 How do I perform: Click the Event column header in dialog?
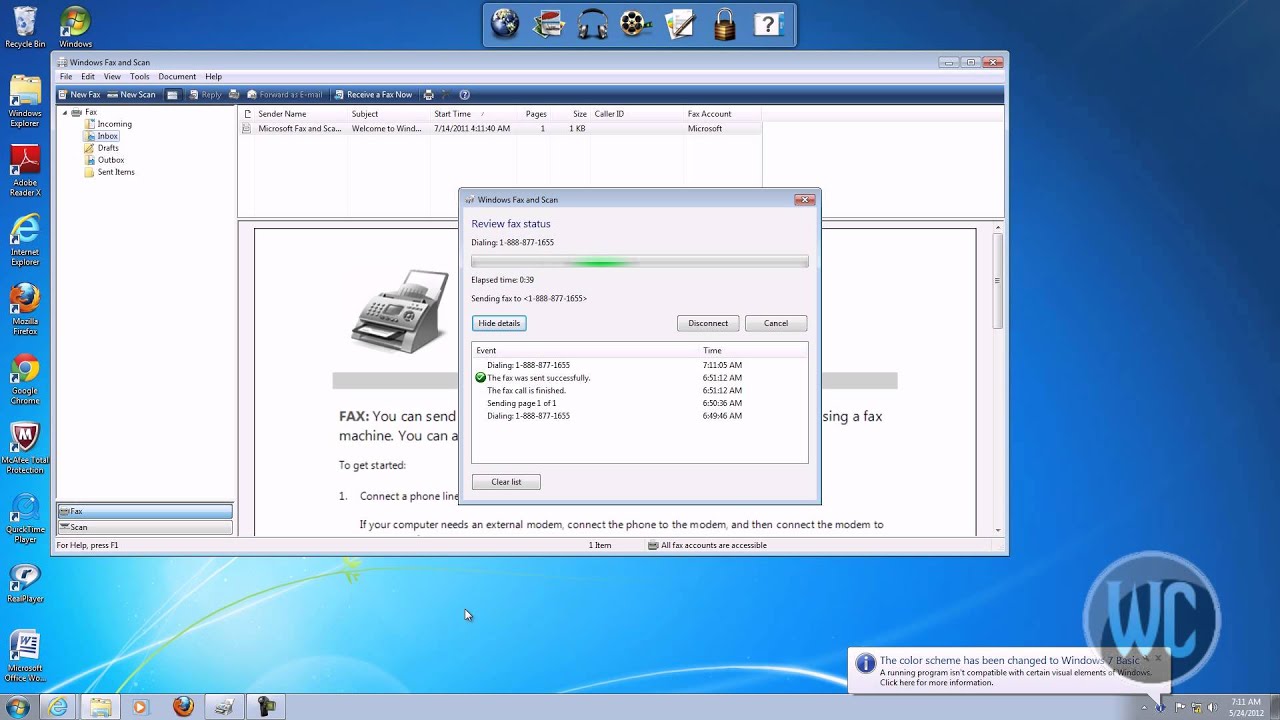pos(586,351)
